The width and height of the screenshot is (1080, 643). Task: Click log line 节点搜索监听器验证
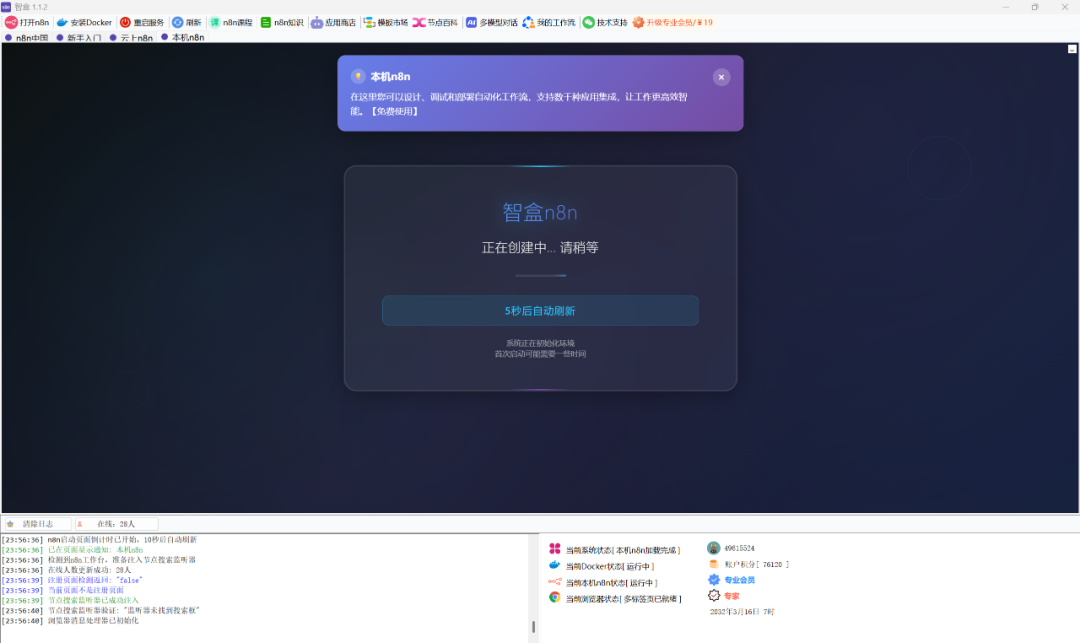click(101, 611)
